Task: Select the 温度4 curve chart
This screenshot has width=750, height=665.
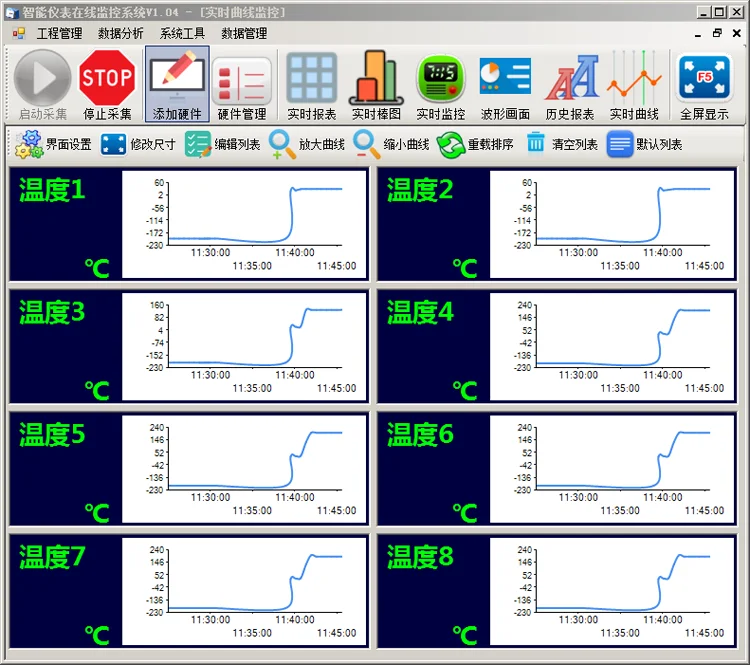Action: pyautogui.click(x=612, y=347)
